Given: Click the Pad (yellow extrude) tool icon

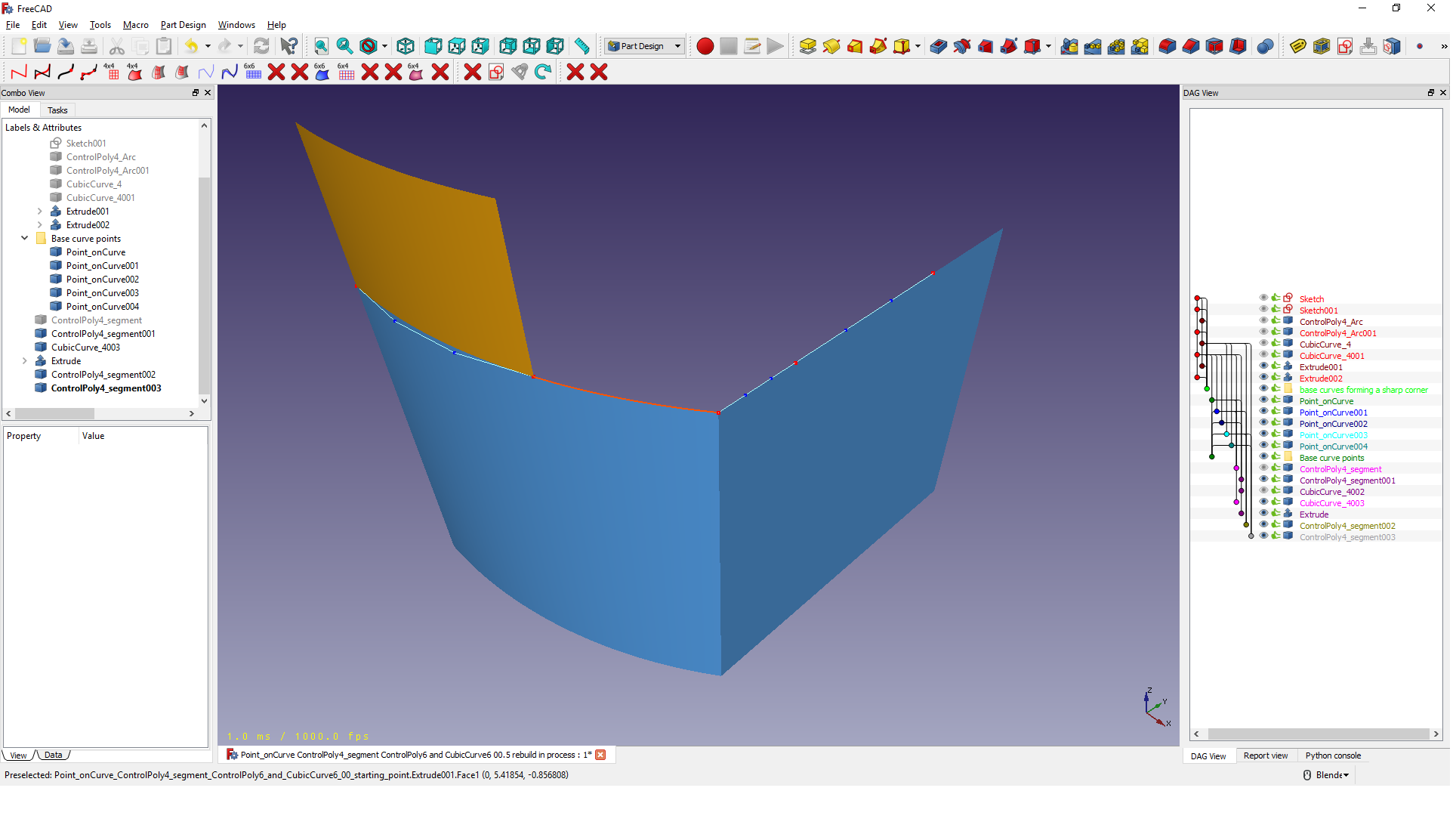Looking at the screenshot, I should coord(807,47).
